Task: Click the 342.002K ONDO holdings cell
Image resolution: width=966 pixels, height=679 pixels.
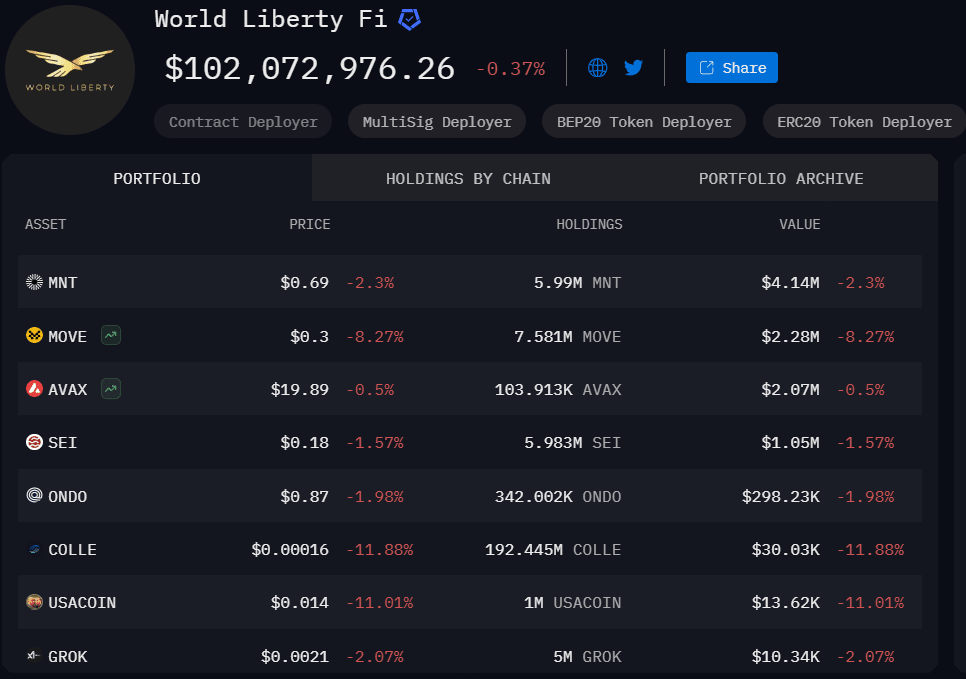Action: 558,497
